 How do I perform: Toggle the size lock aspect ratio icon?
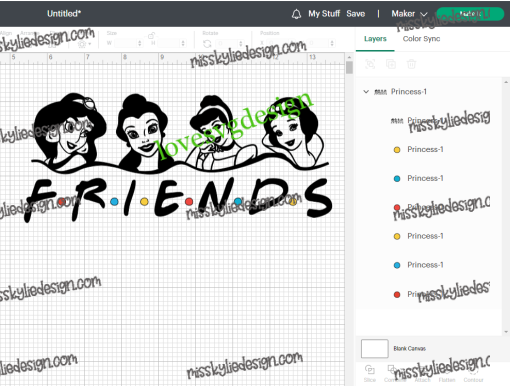pos(151,36)
